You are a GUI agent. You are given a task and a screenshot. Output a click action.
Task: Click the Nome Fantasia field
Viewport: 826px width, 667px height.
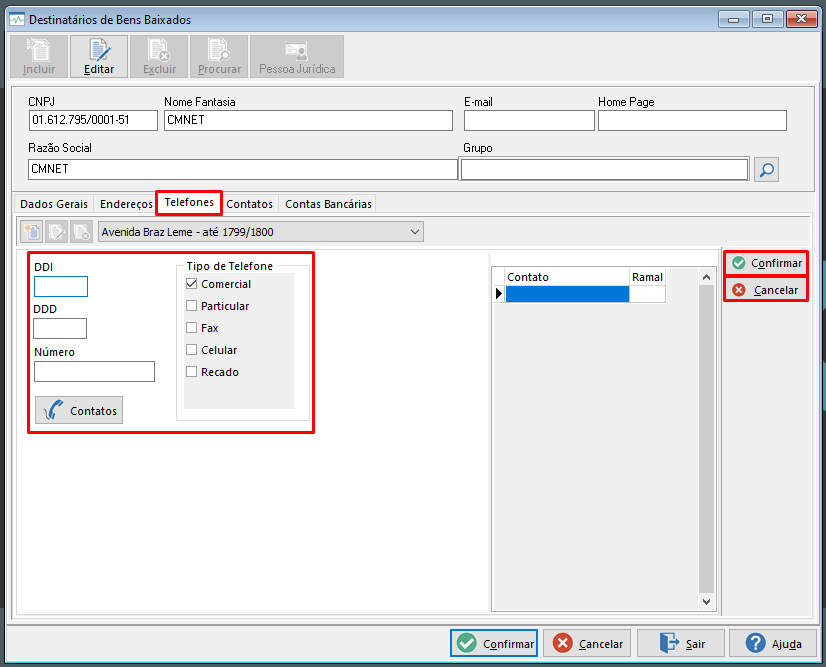click(x=308, y=120)
